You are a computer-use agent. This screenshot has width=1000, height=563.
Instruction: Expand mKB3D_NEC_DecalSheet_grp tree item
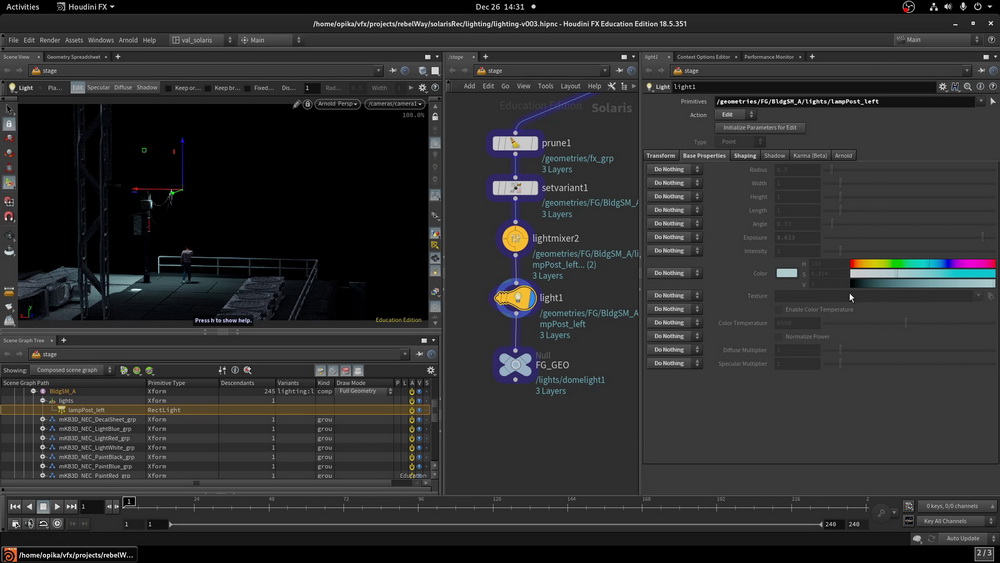[43, 420]
